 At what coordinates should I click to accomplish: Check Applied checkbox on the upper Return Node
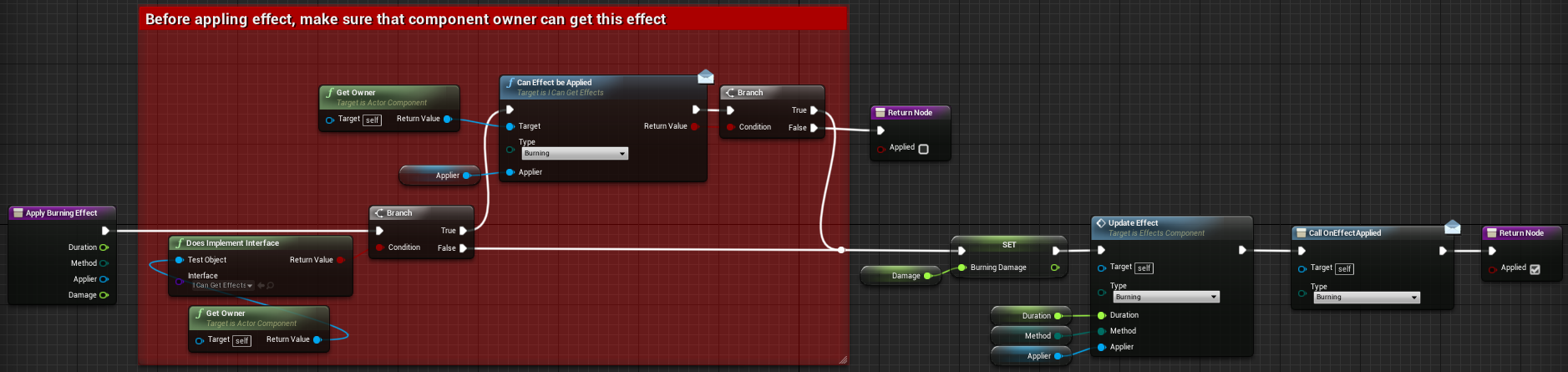coord(923,149)
